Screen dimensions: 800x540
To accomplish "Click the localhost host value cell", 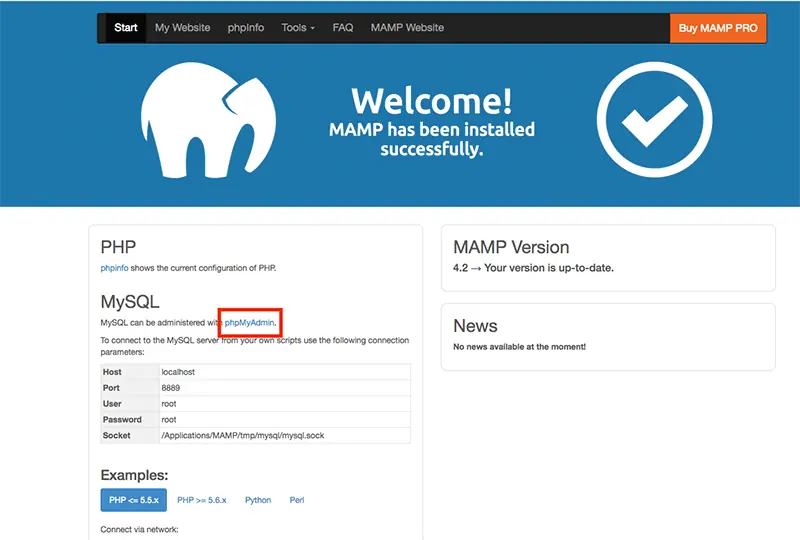I will point(285,372).
